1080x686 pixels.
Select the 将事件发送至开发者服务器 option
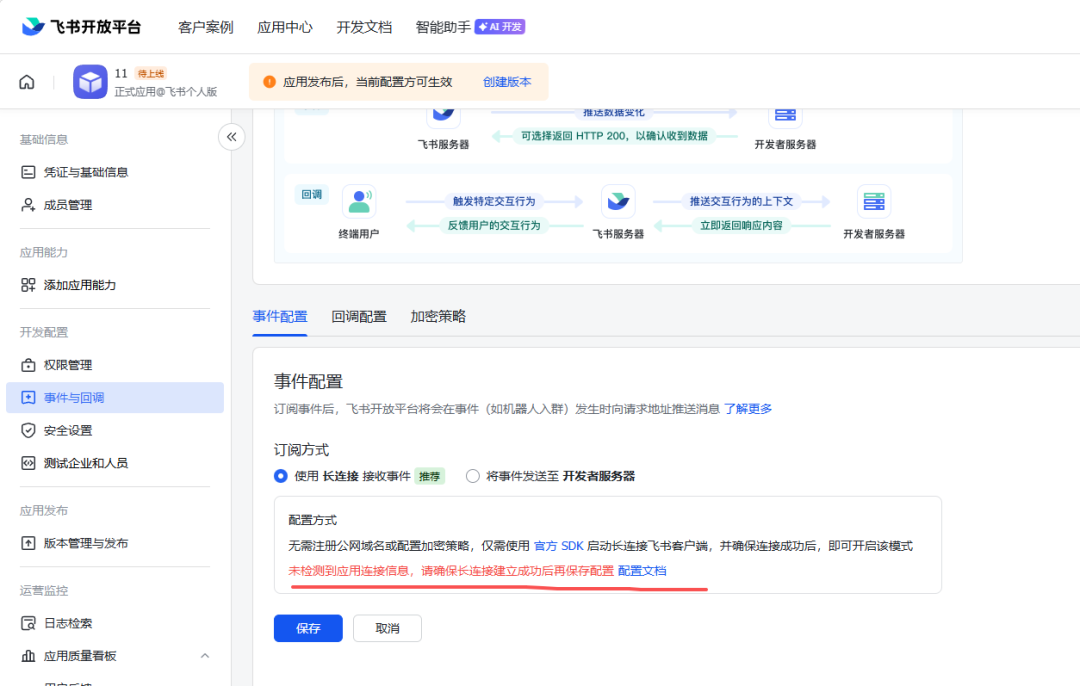tap(472, 476)
